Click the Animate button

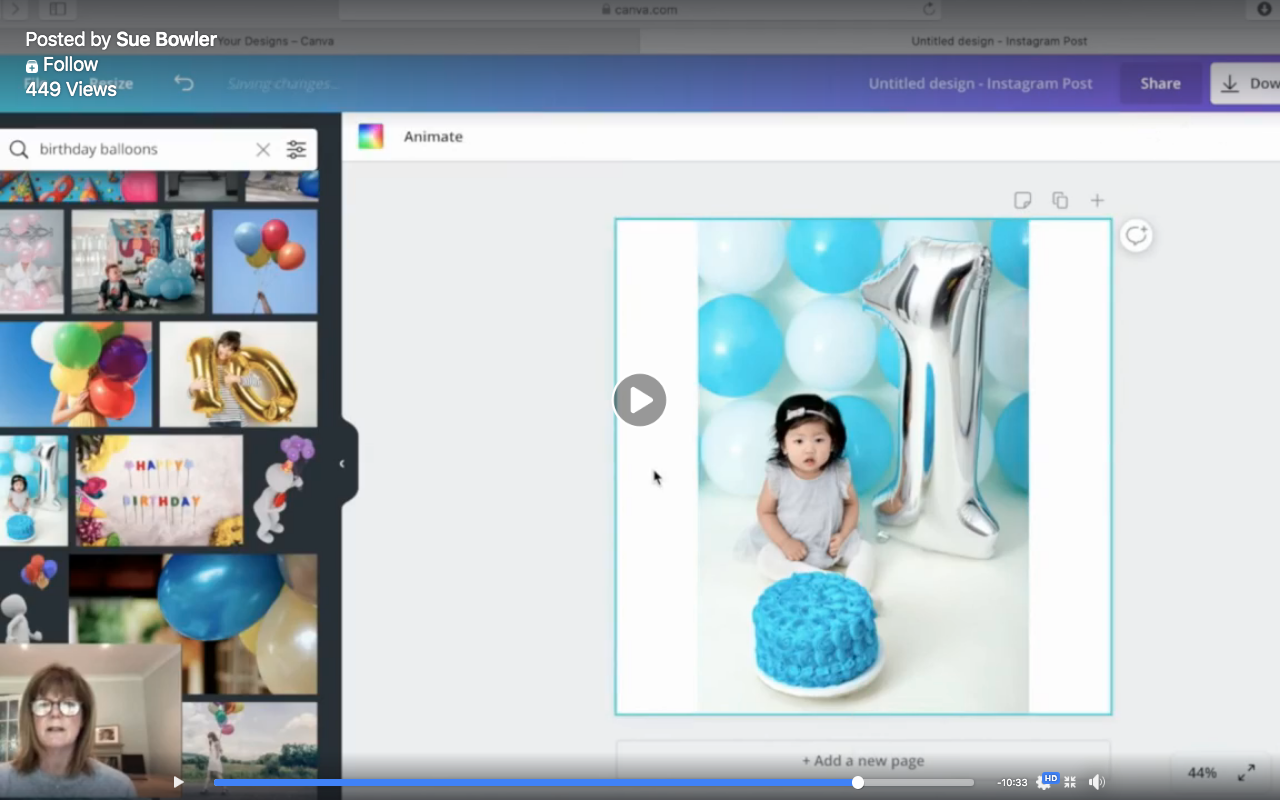(x=433, y=136)
